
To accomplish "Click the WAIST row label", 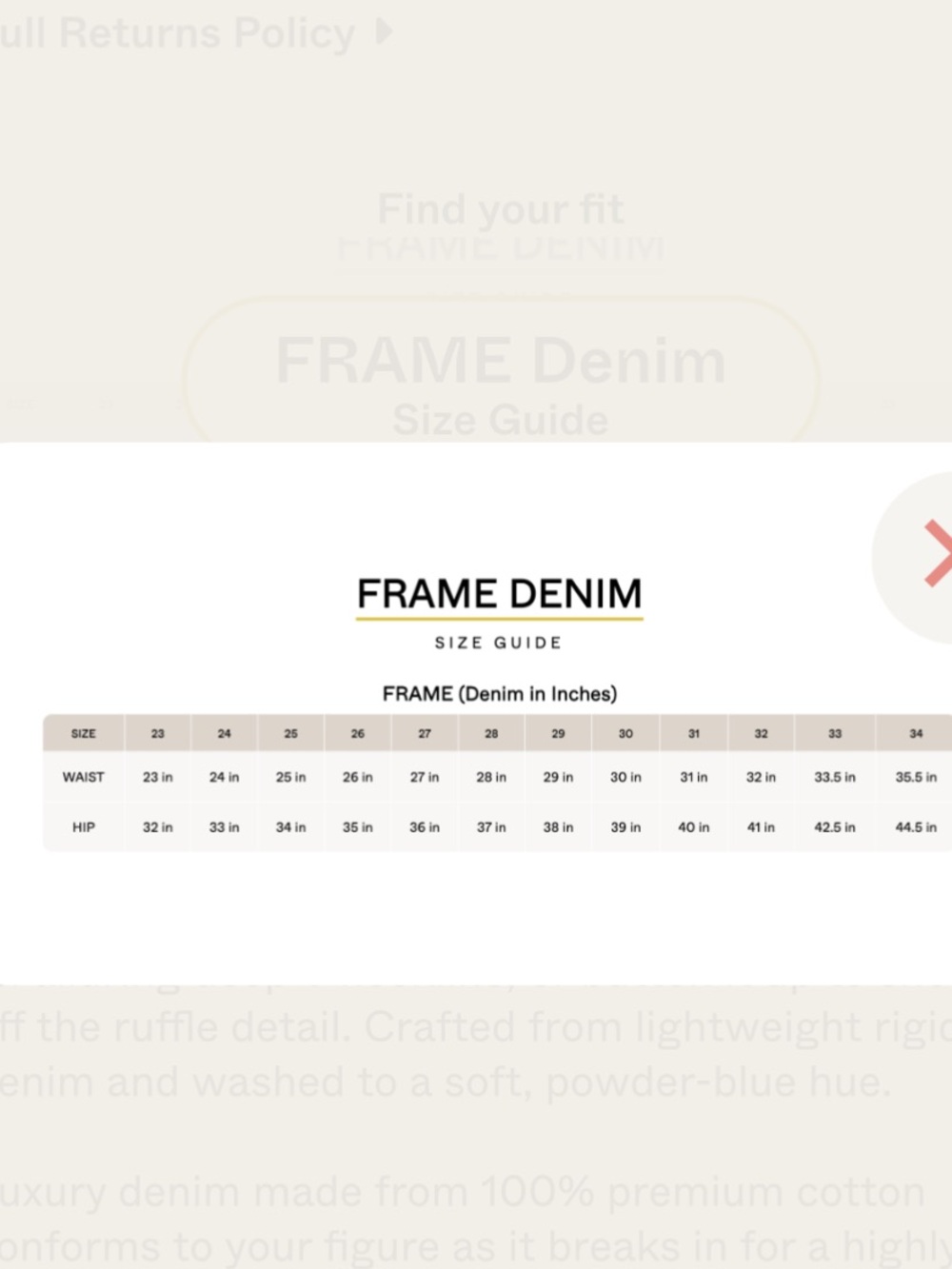I will click(x=84, y=777).
